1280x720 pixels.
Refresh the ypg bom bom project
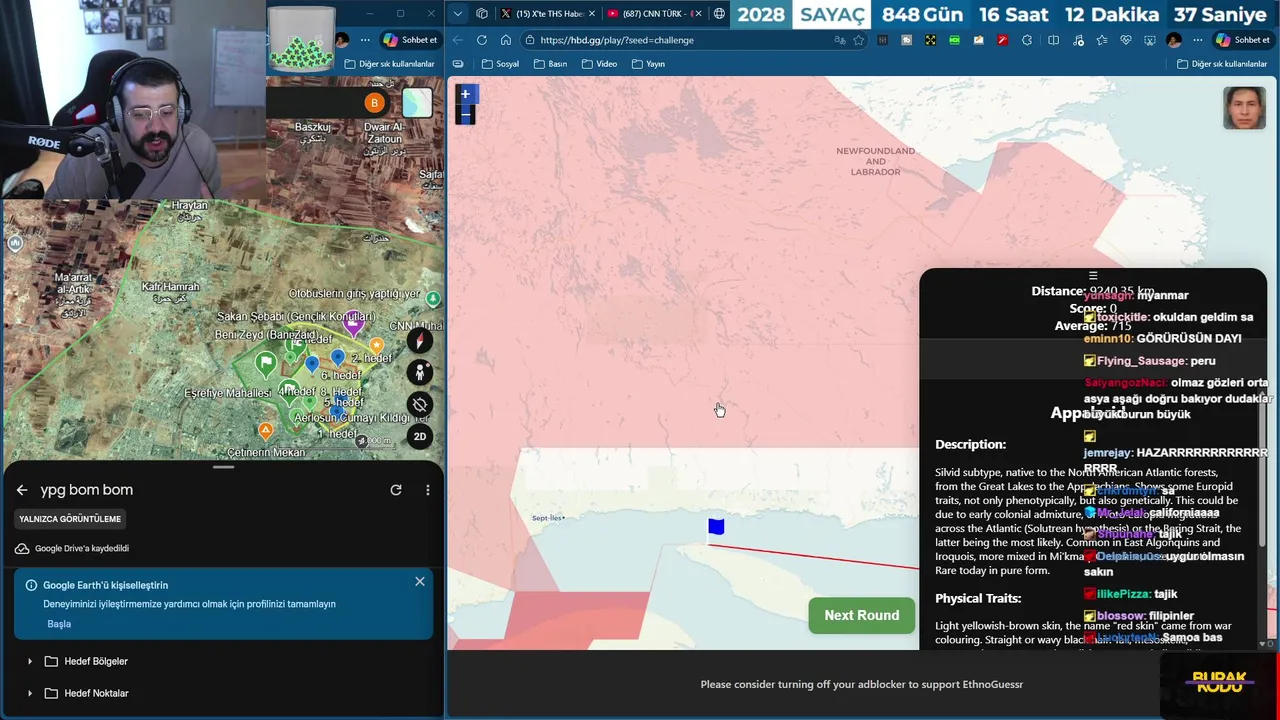pyautogui.click(x=396, y=490)
